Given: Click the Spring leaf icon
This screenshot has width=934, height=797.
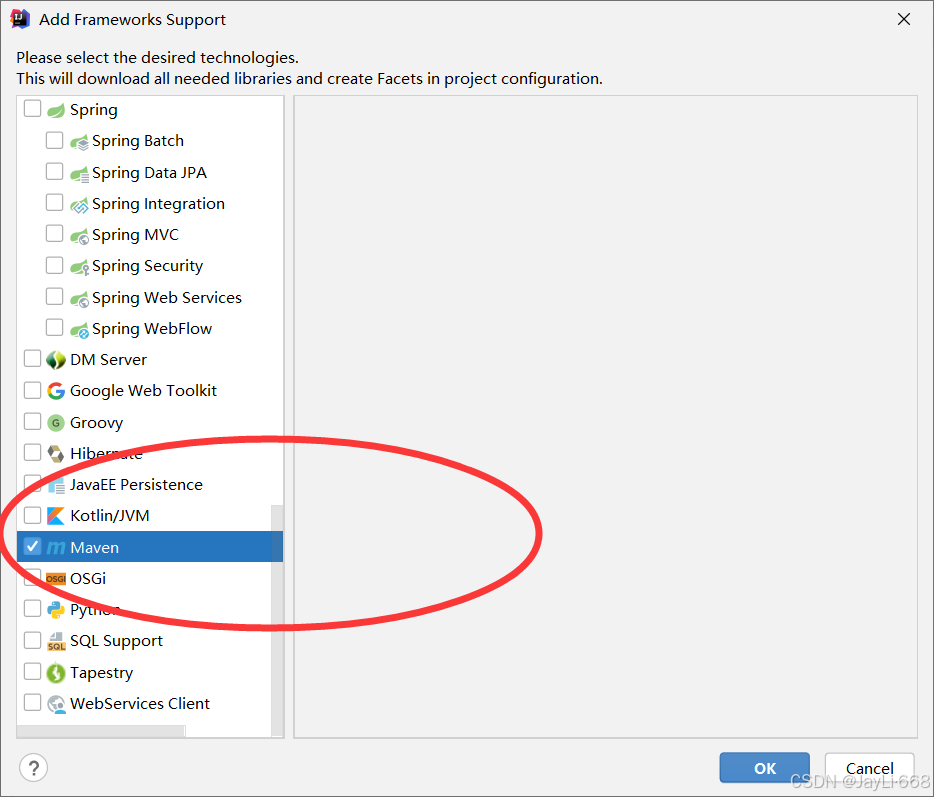Looking at the screenshot, I should point(55,110).
